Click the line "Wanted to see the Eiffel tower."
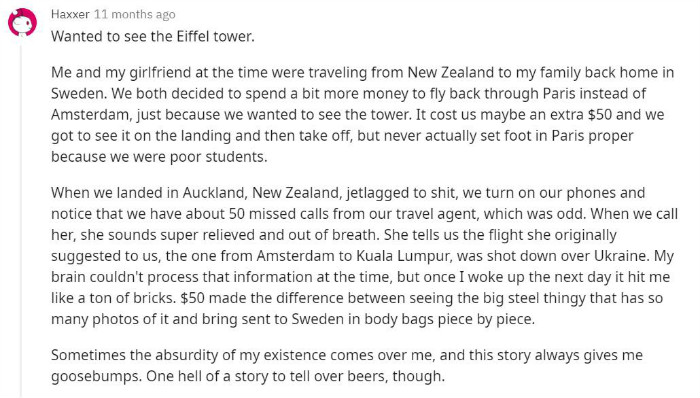Image resolution: width=700 pixels, height=398 pixels. point(153,36)
